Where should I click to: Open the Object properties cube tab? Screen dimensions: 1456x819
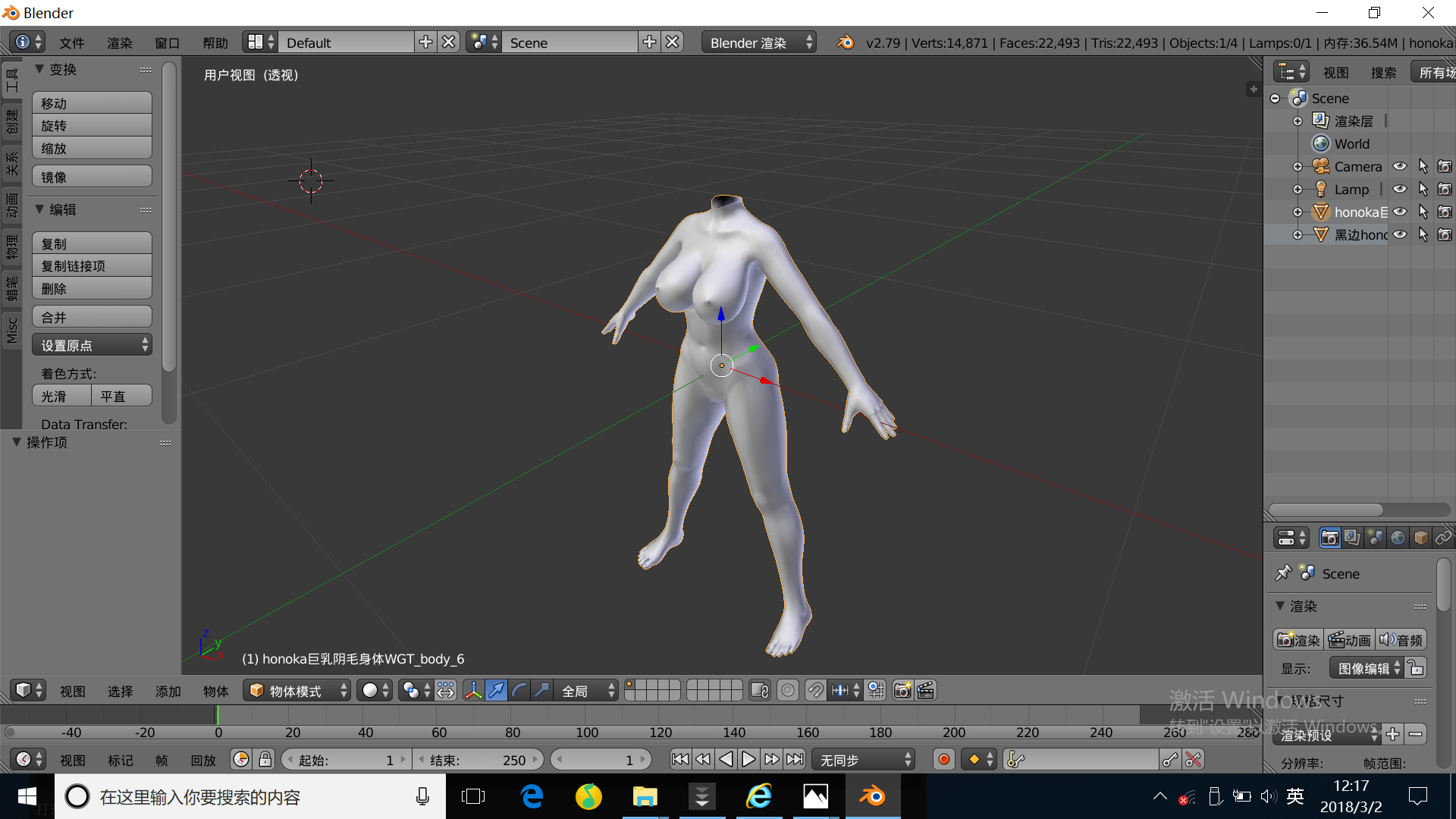[x=1421, y=538]
